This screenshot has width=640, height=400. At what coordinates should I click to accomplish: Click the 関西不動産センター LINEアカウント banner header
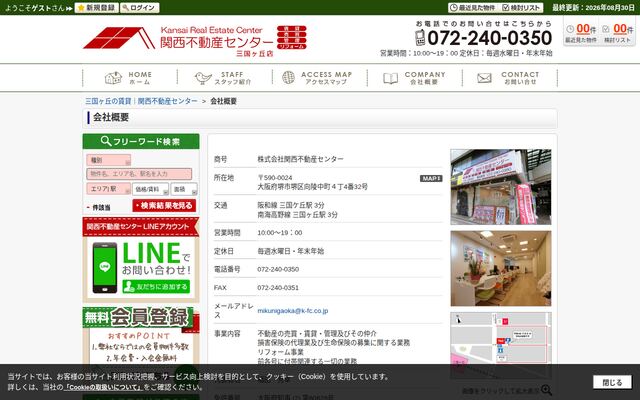tap(141, 227)
